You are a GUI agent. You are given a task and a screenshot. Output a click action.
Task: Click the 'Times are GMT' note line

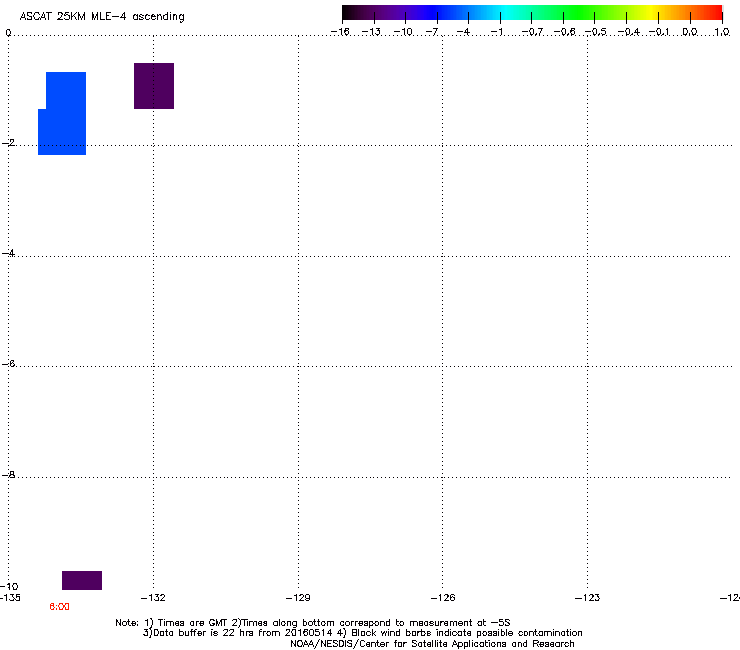pyautogui.click(x=313, y=623)
